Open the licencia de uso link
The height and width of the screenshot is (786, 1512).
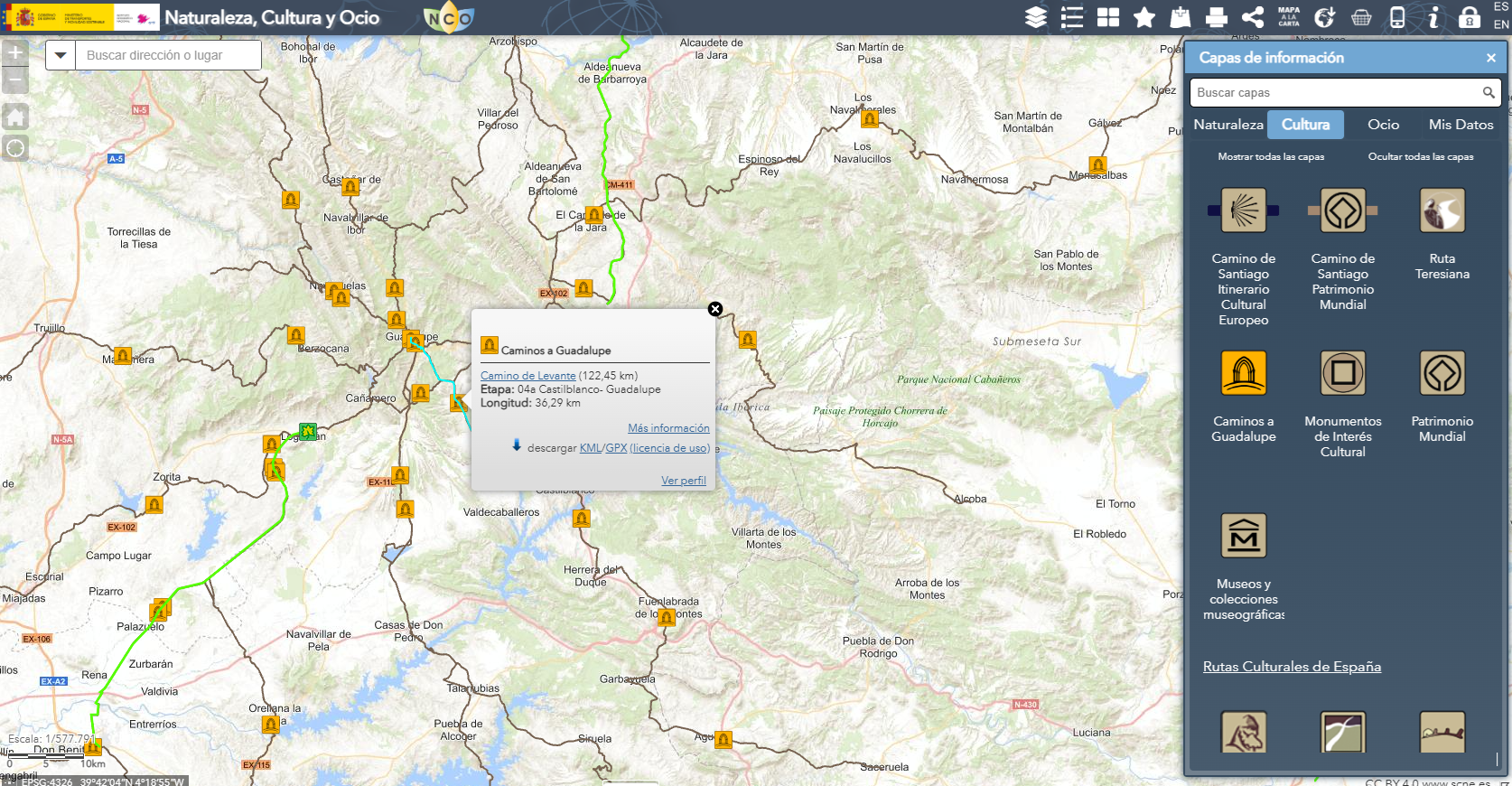click(669, 448)
